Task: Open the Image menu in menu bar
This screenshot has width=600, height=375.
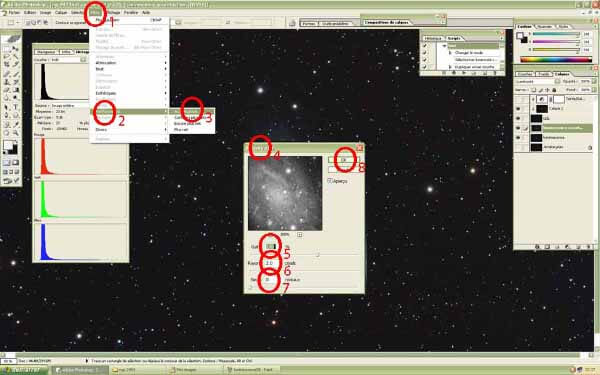Action: (46, 13)
